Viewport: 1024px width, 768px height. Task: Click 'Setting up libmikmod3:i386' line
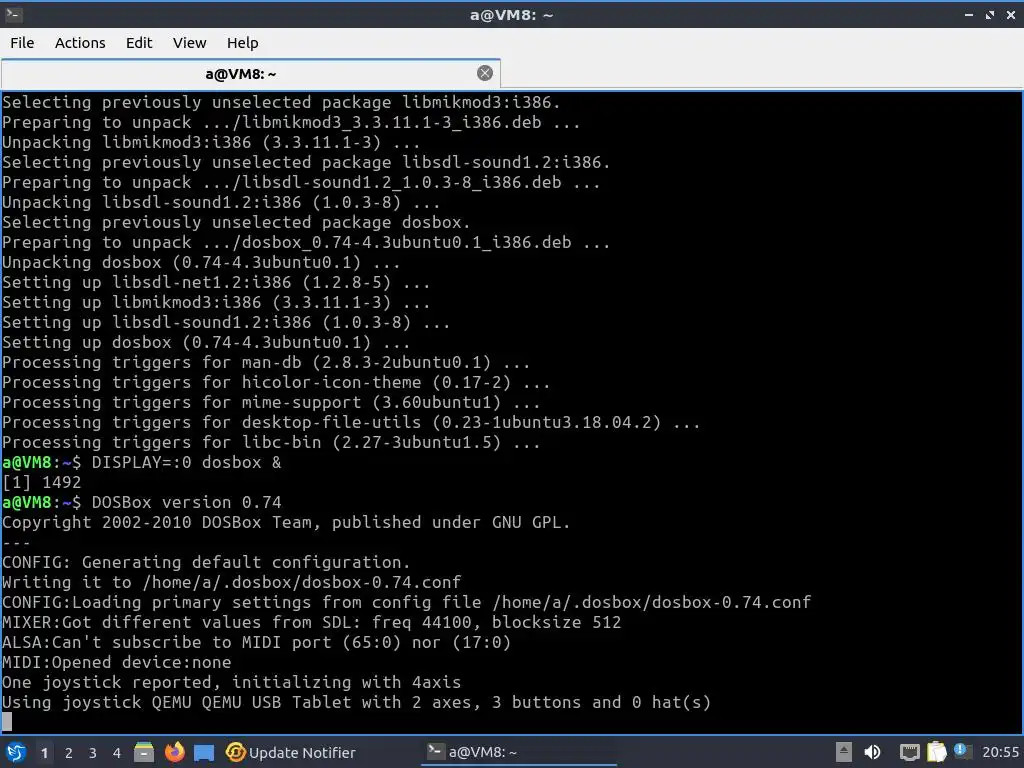[x=216, y=302]
